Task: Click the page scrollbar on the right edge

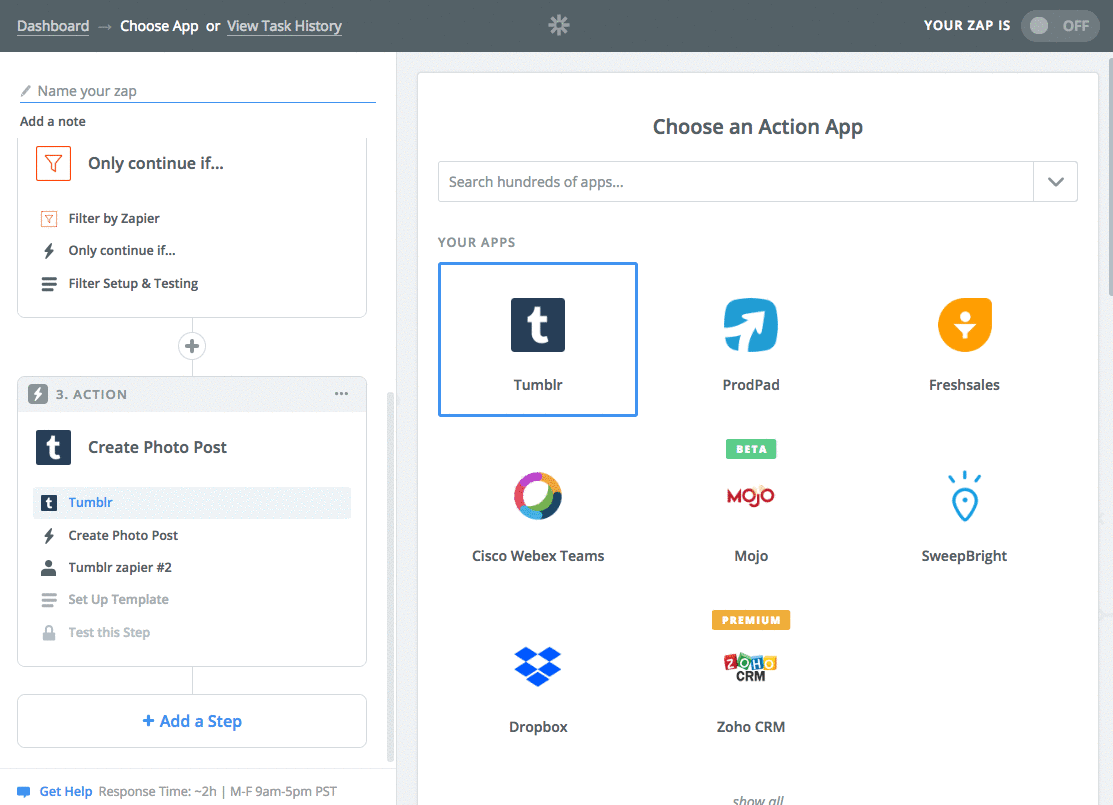Action: point(1109,177)
